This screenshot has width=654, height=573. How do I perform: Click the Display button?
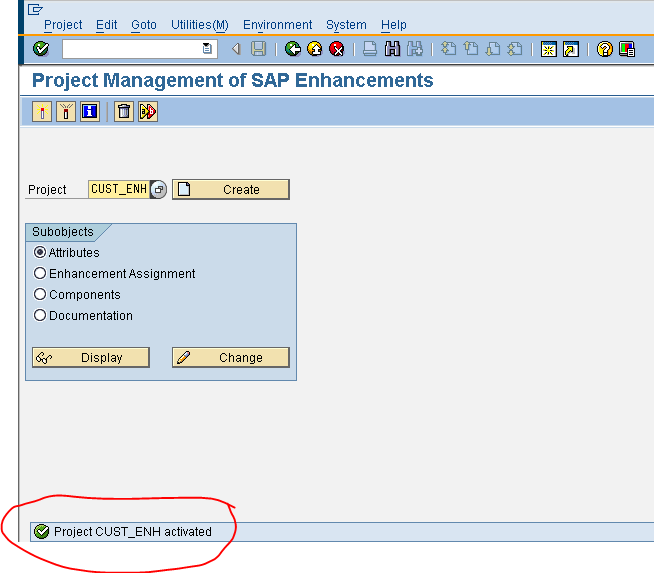(x=91, y=357)
